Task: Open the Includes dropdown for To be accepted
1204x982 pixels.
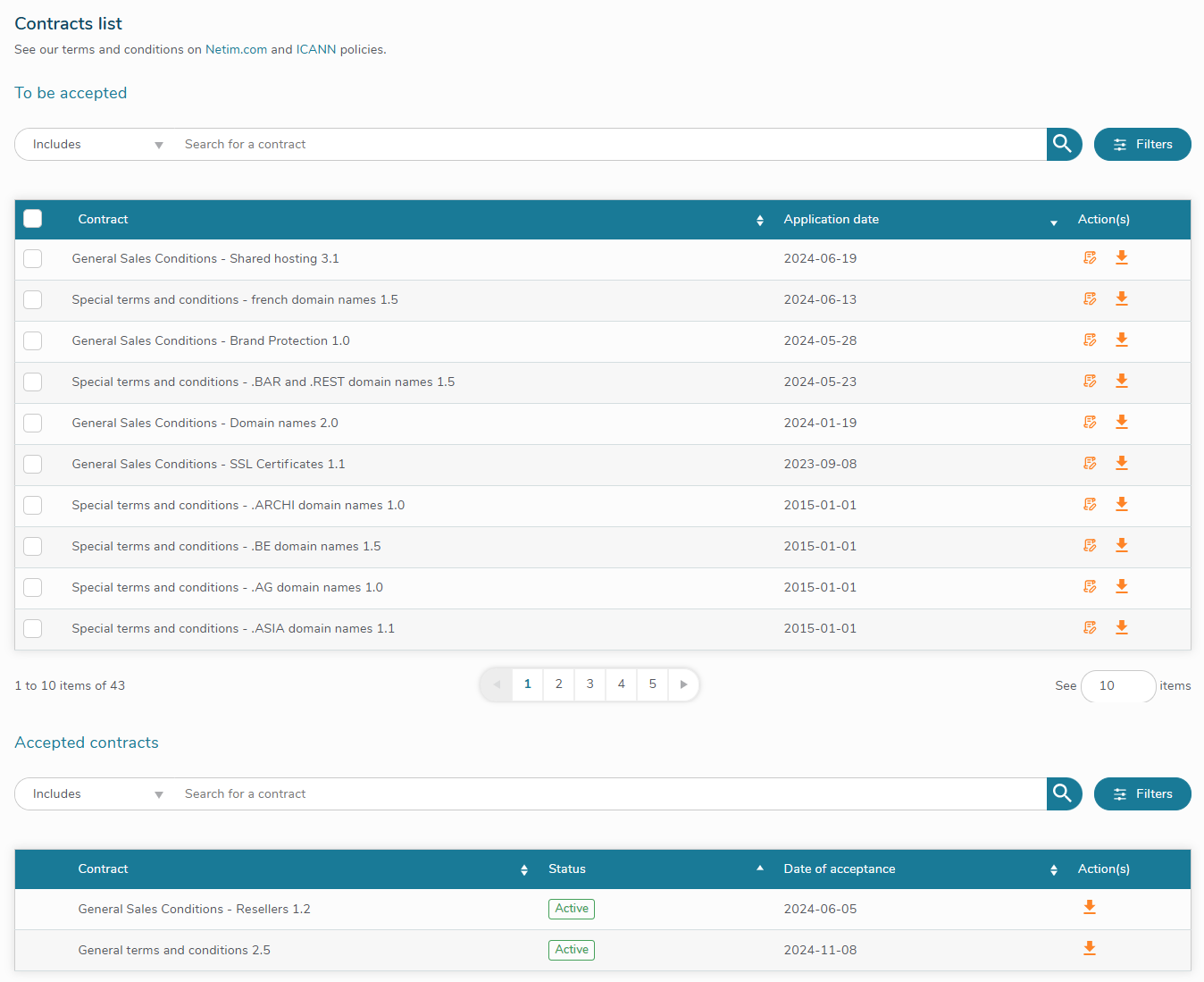Action: [96, 145]
